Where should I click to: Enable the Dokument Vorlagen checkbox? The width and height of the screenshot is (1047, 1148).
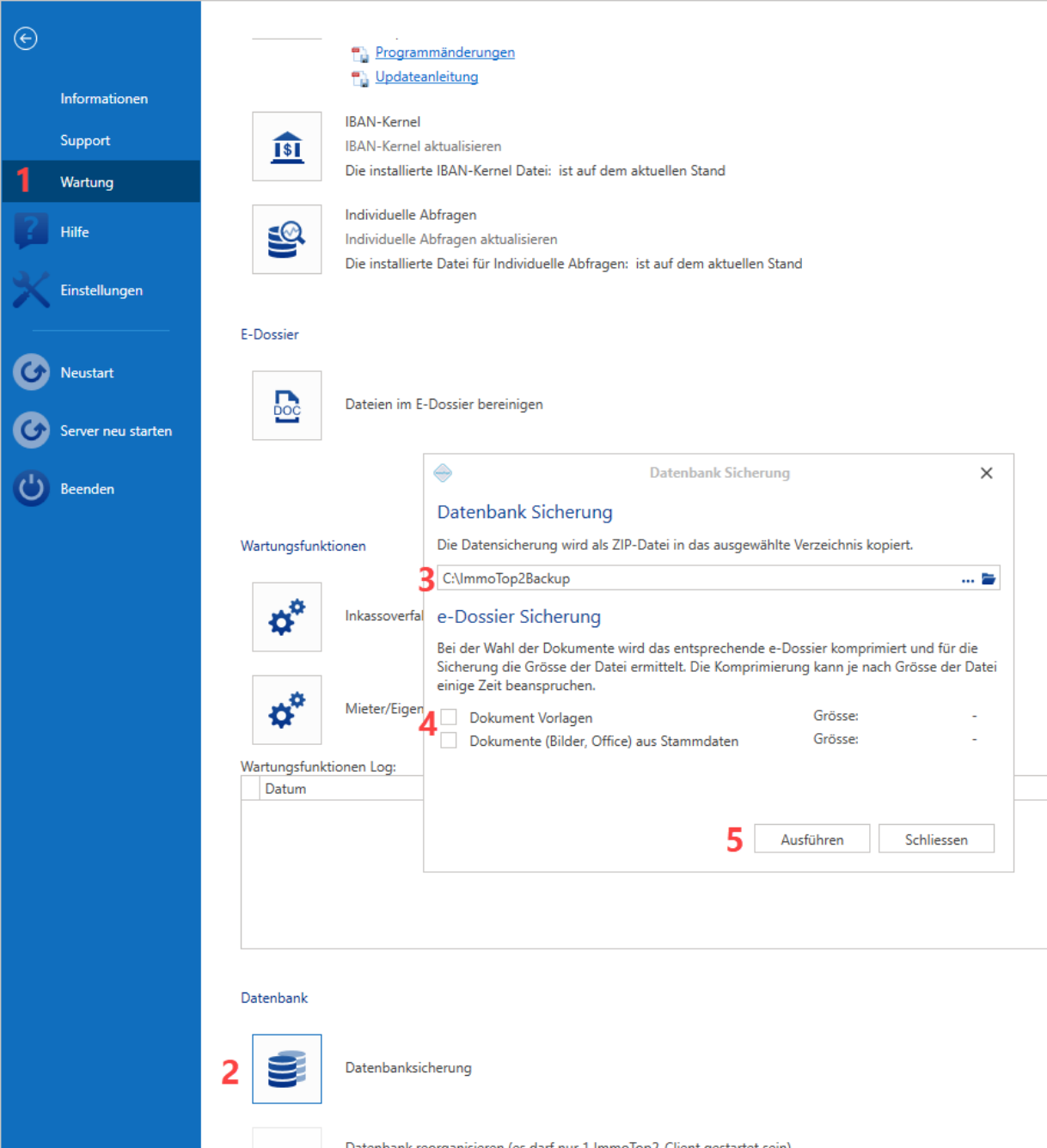point(449,717)
